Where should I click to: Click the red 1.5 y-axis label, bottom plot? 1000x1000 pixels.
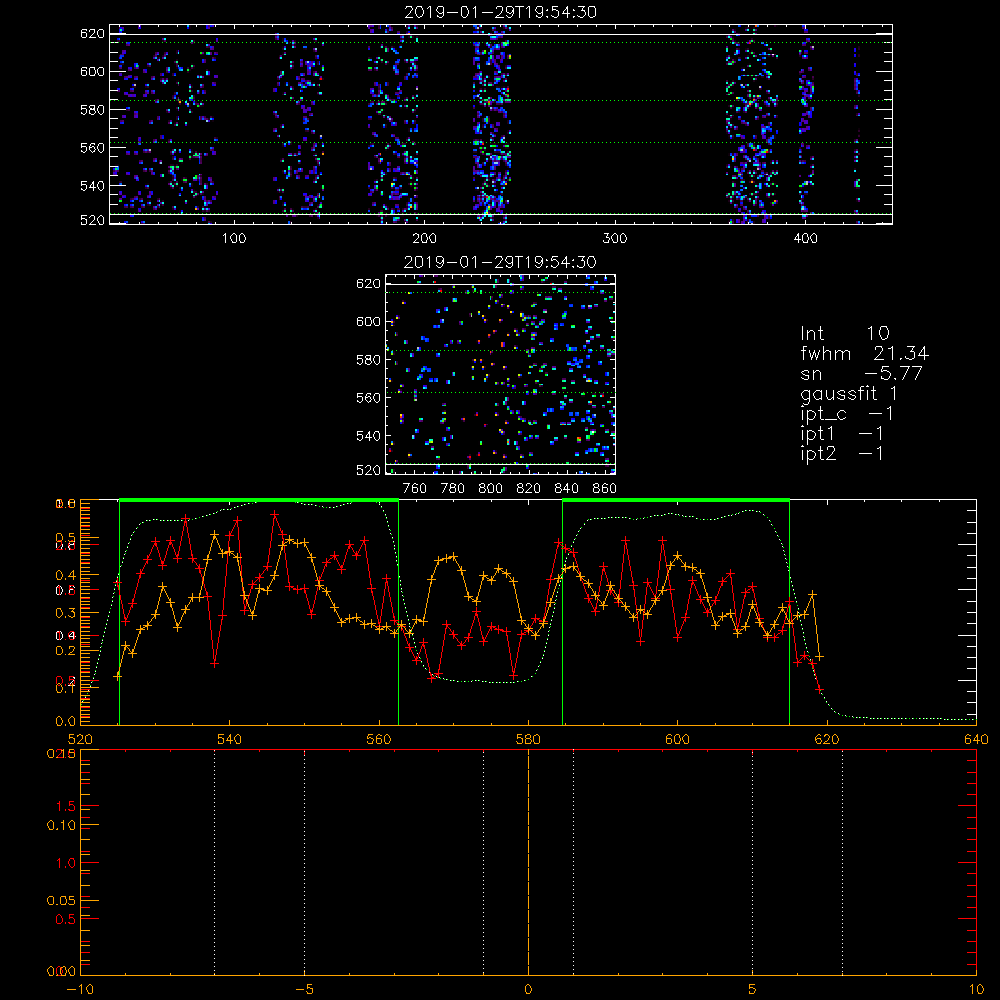pyautogui.click(x=66, y=807)
